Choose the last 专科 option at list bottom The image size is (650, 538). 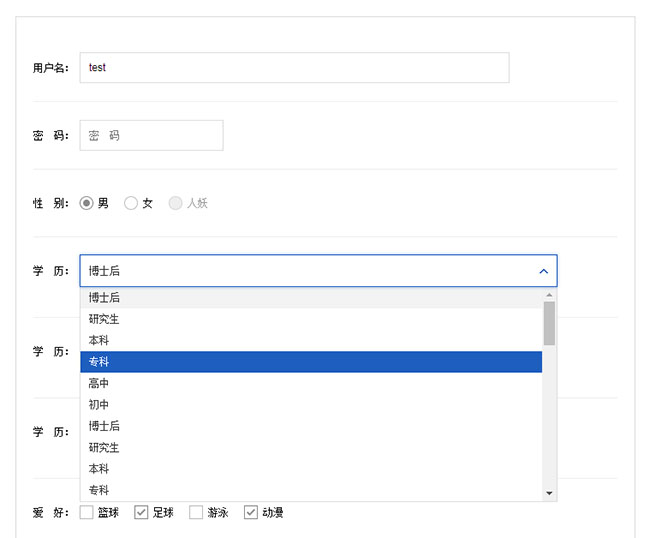point(310,490)
